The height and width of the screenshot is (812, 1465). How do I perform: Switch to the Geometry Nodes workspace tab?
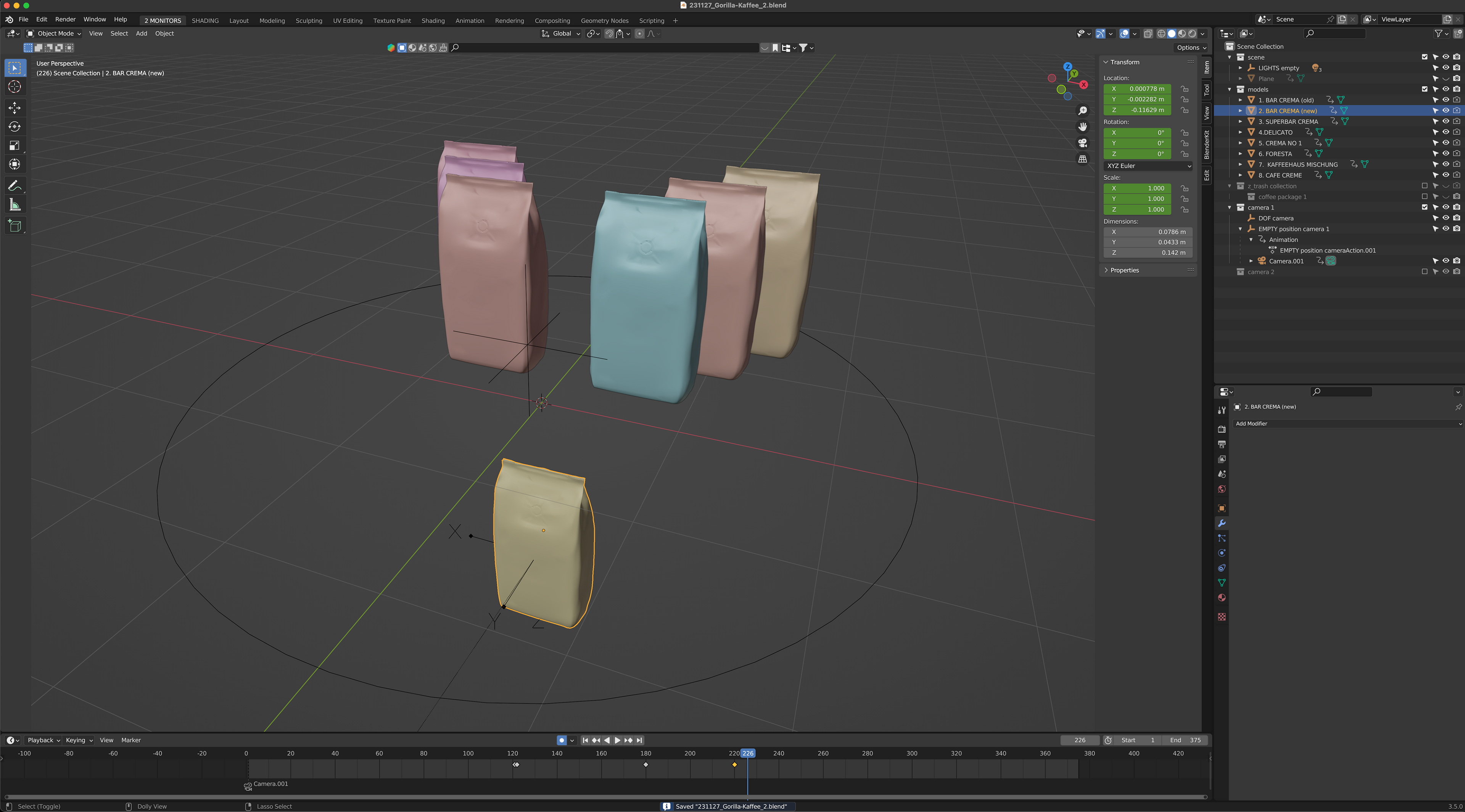click(604, 21)
